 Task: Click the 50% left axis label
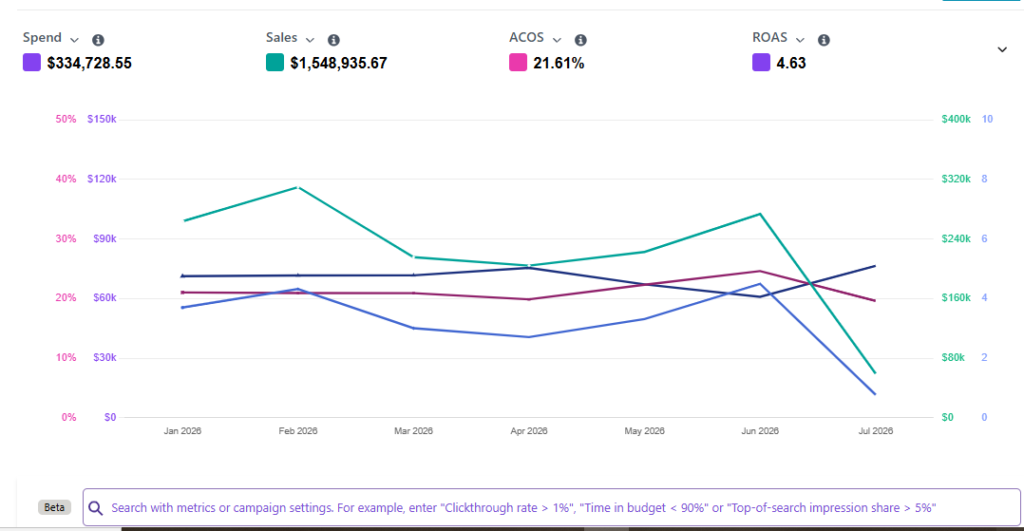[x=65, y=120]
